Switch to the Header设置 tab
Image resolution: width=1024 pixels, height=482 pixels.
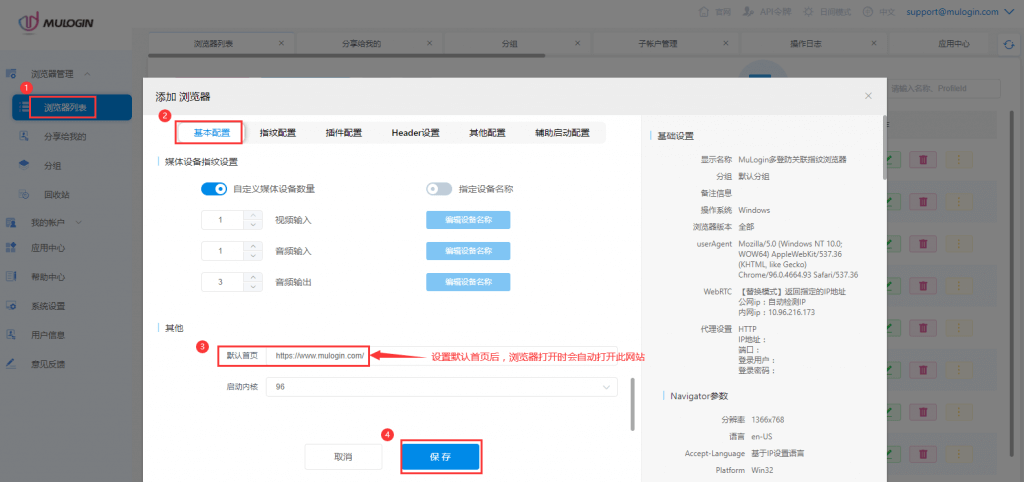[x=415, y=133]
